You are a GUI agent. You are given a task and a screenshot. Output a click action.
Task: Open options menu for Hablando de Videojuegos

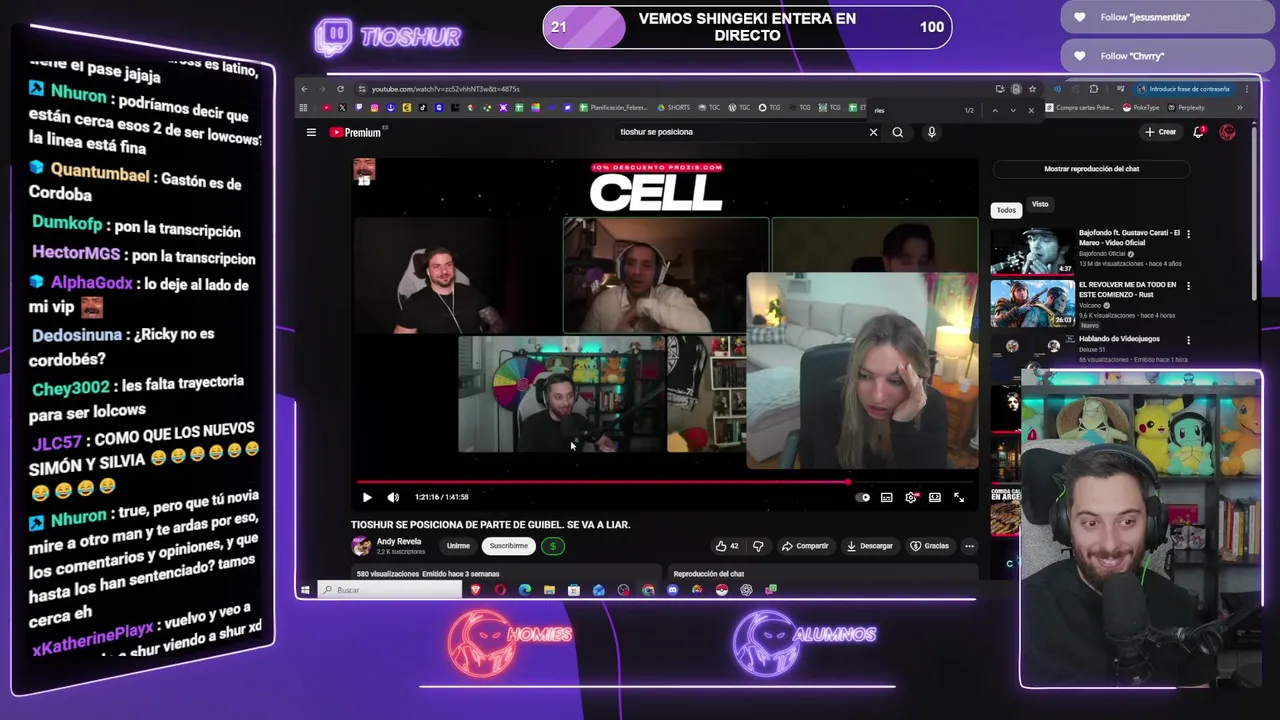coord(1188,340)
